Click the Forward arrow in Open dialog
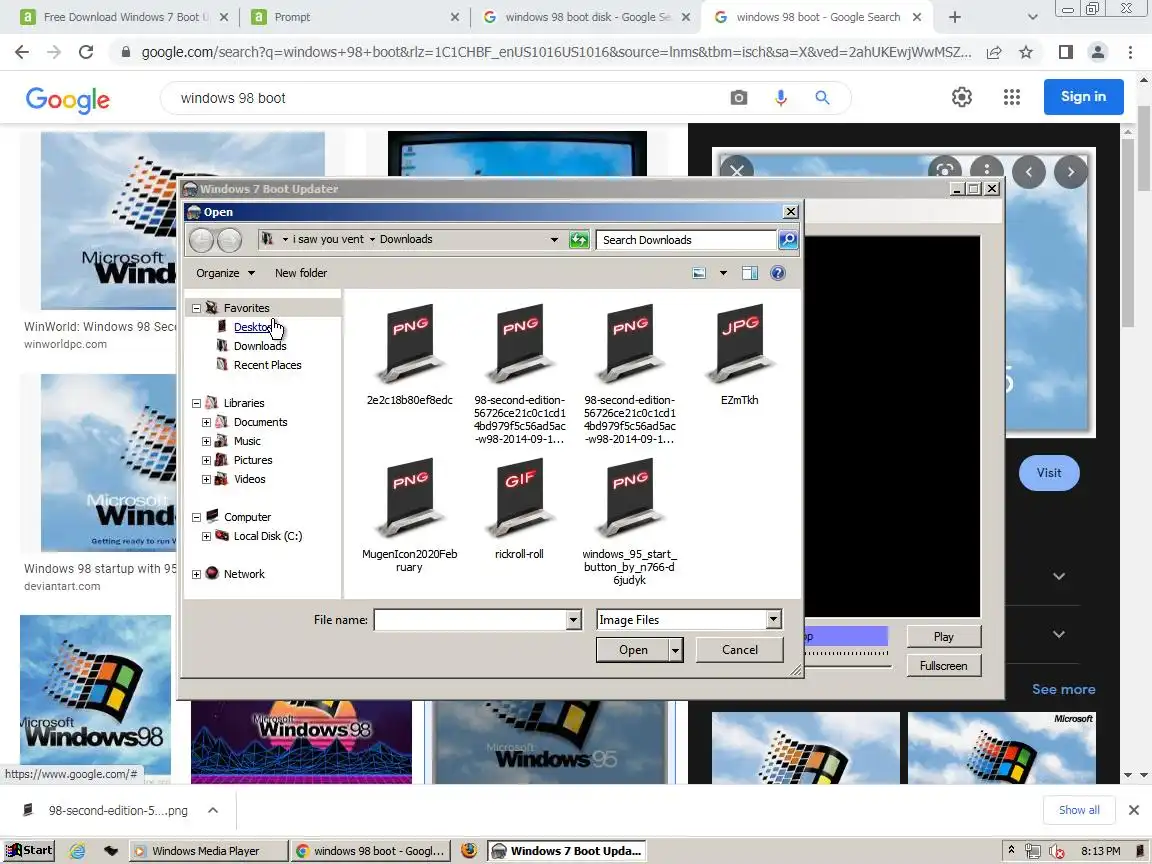Screen dimensions: 1152x864 (229, 240)
